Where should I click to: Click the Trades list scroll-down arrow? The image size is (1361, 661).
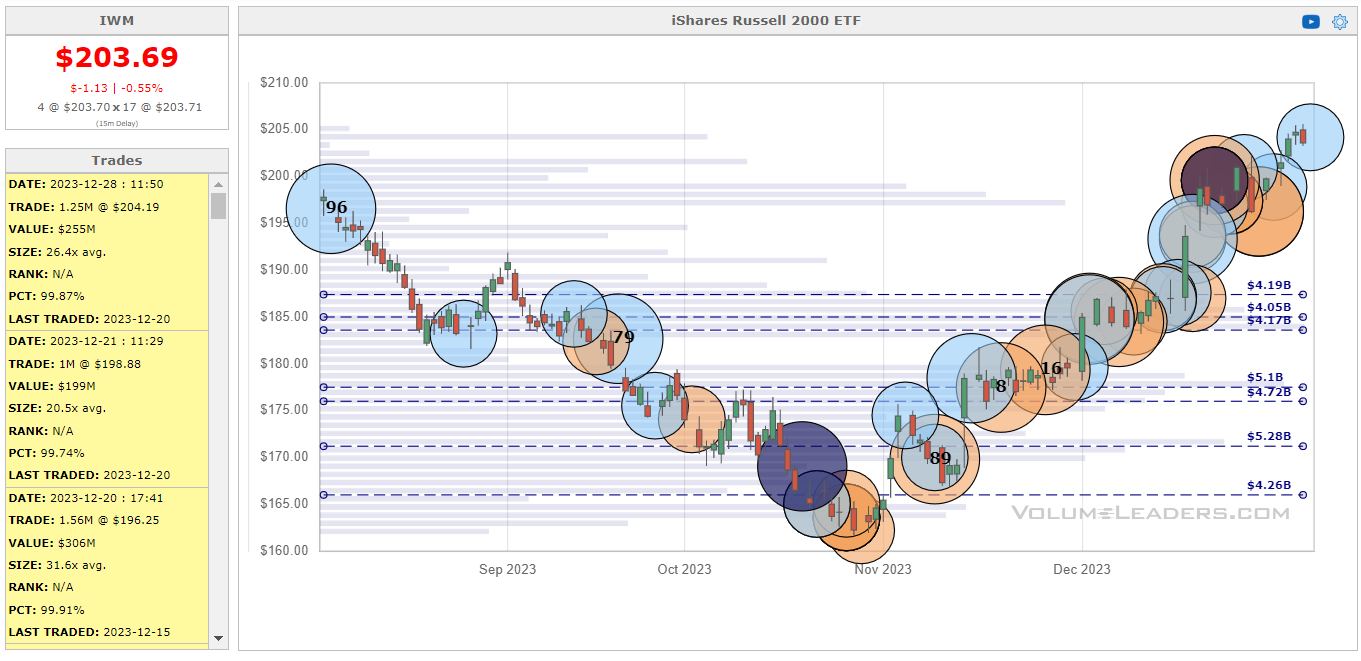tap(218, 638)
